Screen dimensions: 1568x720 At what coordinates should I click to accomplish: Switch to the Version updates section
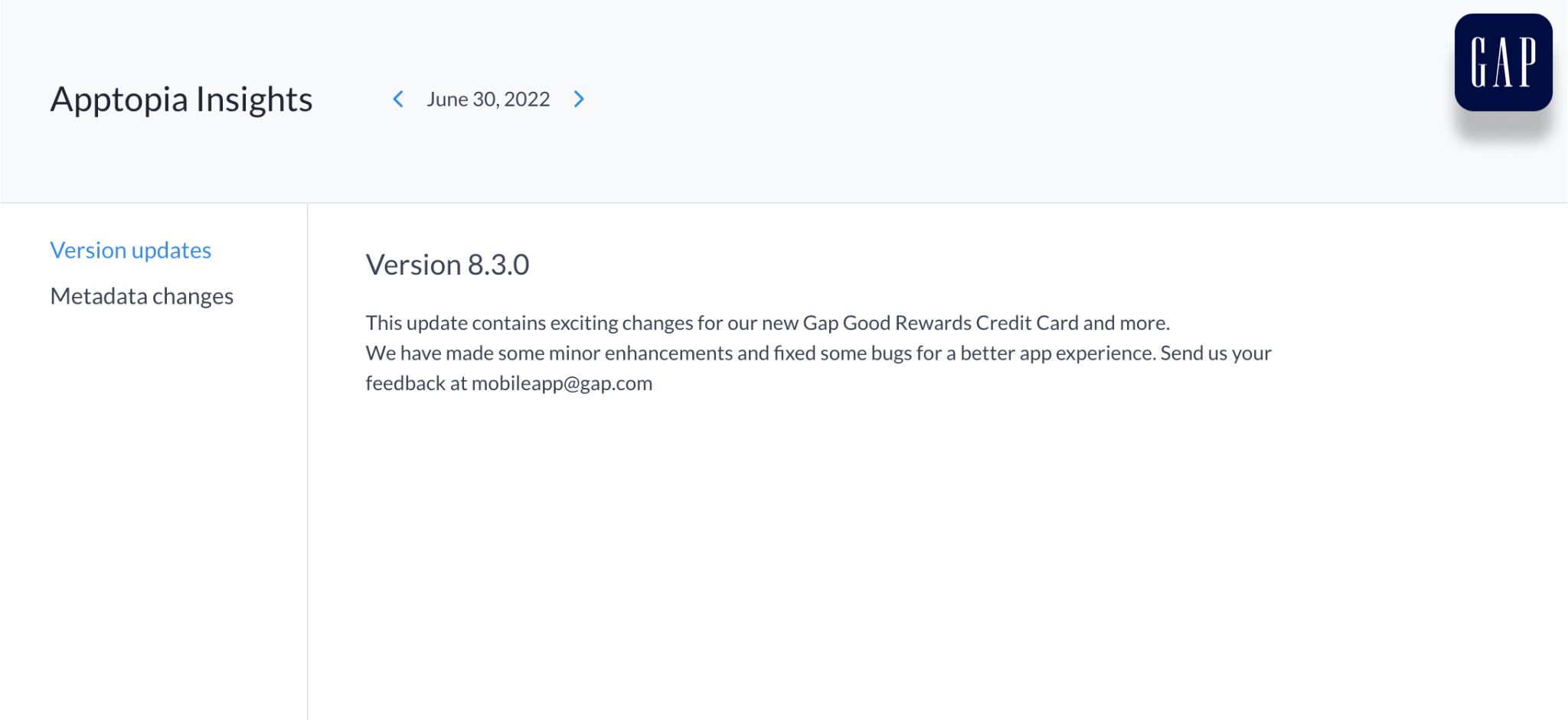click(x=131, y=250)
